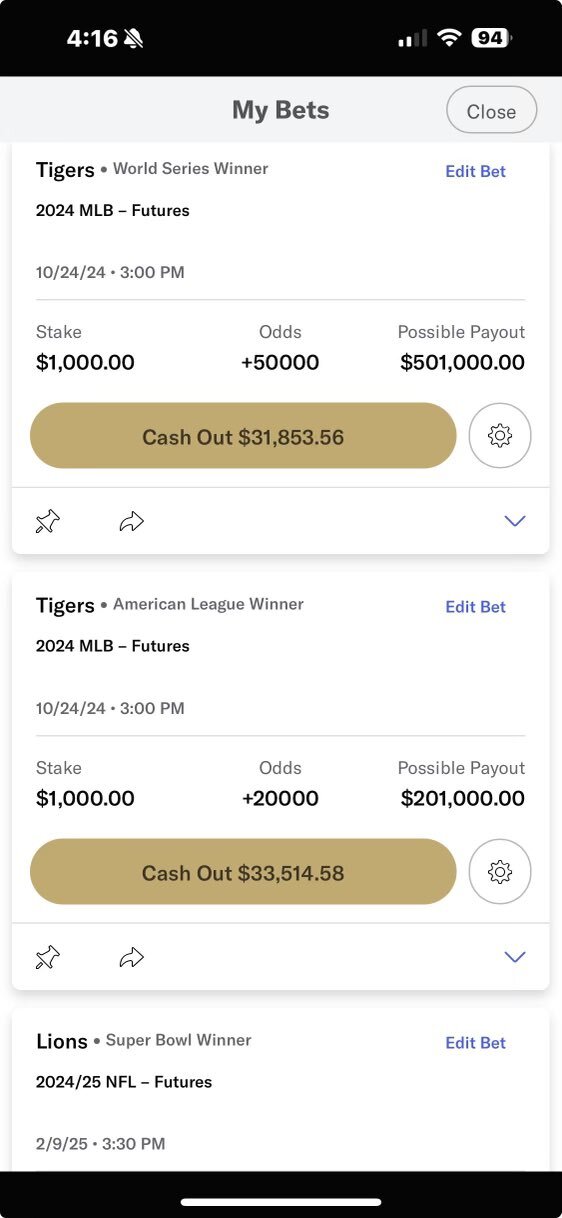Close the My Bets panel
The image size is (562, 1218).
492,110
